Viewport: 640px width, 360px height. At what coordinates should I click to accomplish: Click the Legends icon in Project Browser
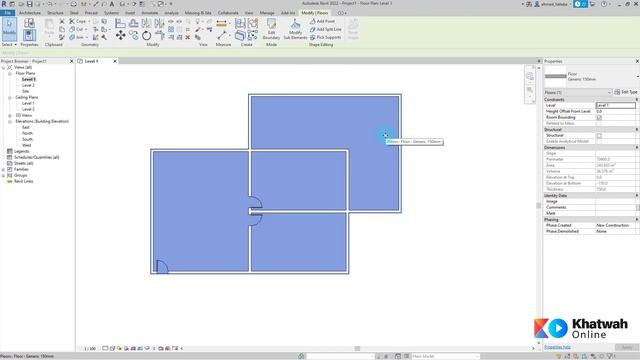click(x=9, y=151)
